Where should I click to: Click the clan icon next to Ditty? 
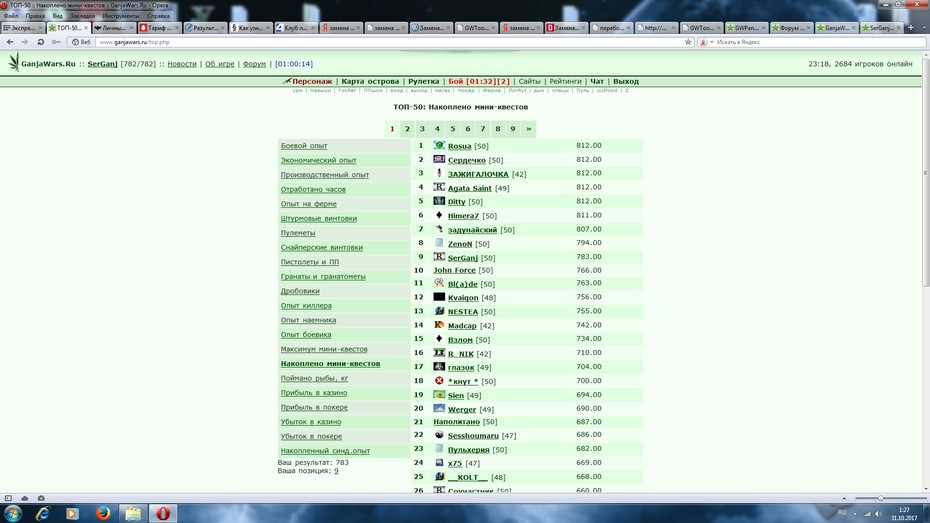pyautogui.click(x=439, y=201)
